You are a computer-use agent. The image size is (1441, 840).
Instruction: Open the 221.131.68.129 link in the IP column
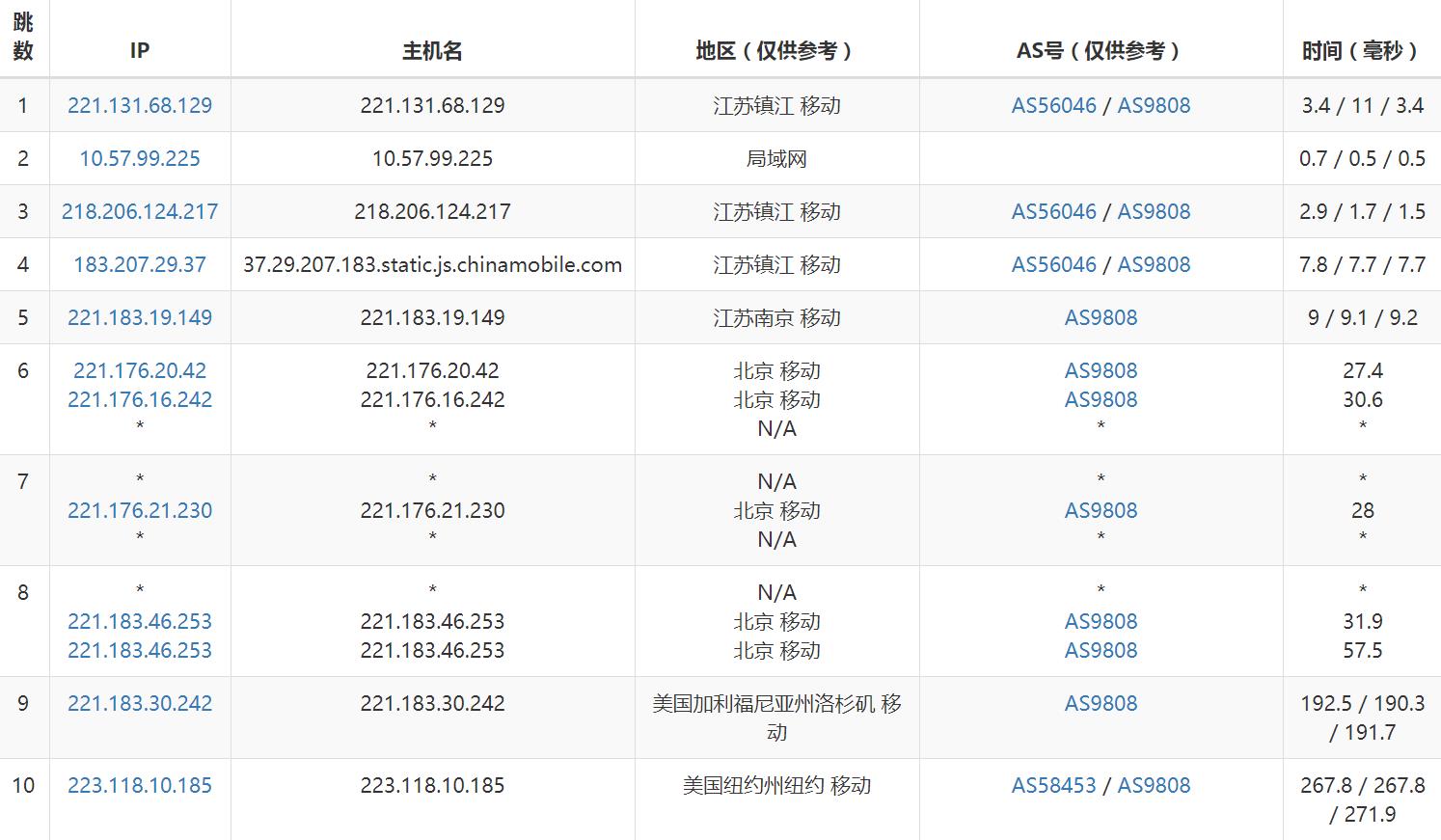140,105
